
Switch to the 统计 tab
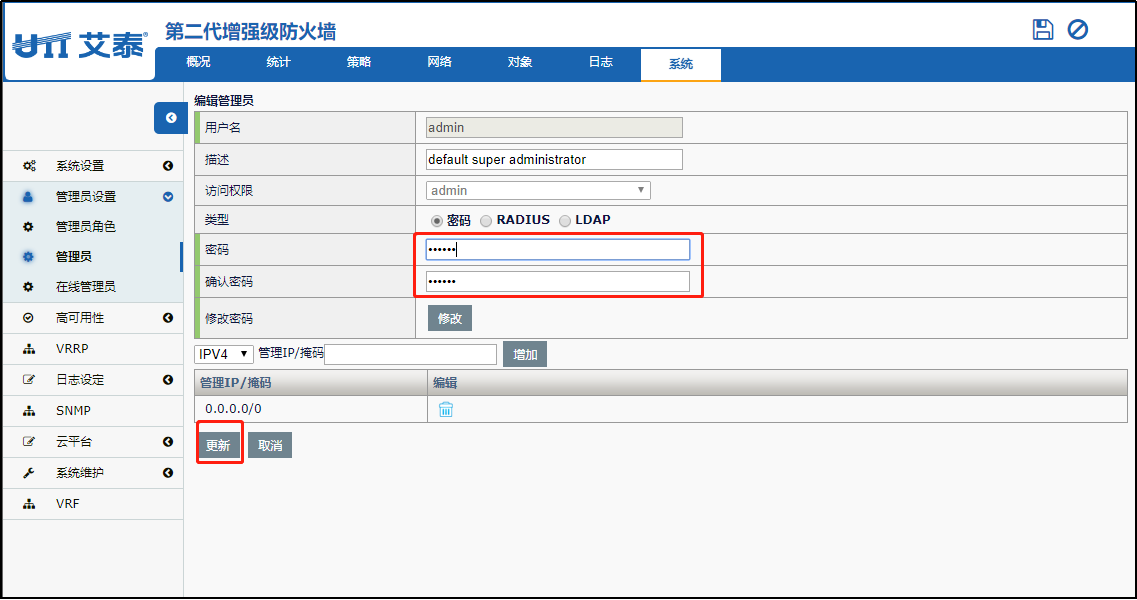[278, 62]
